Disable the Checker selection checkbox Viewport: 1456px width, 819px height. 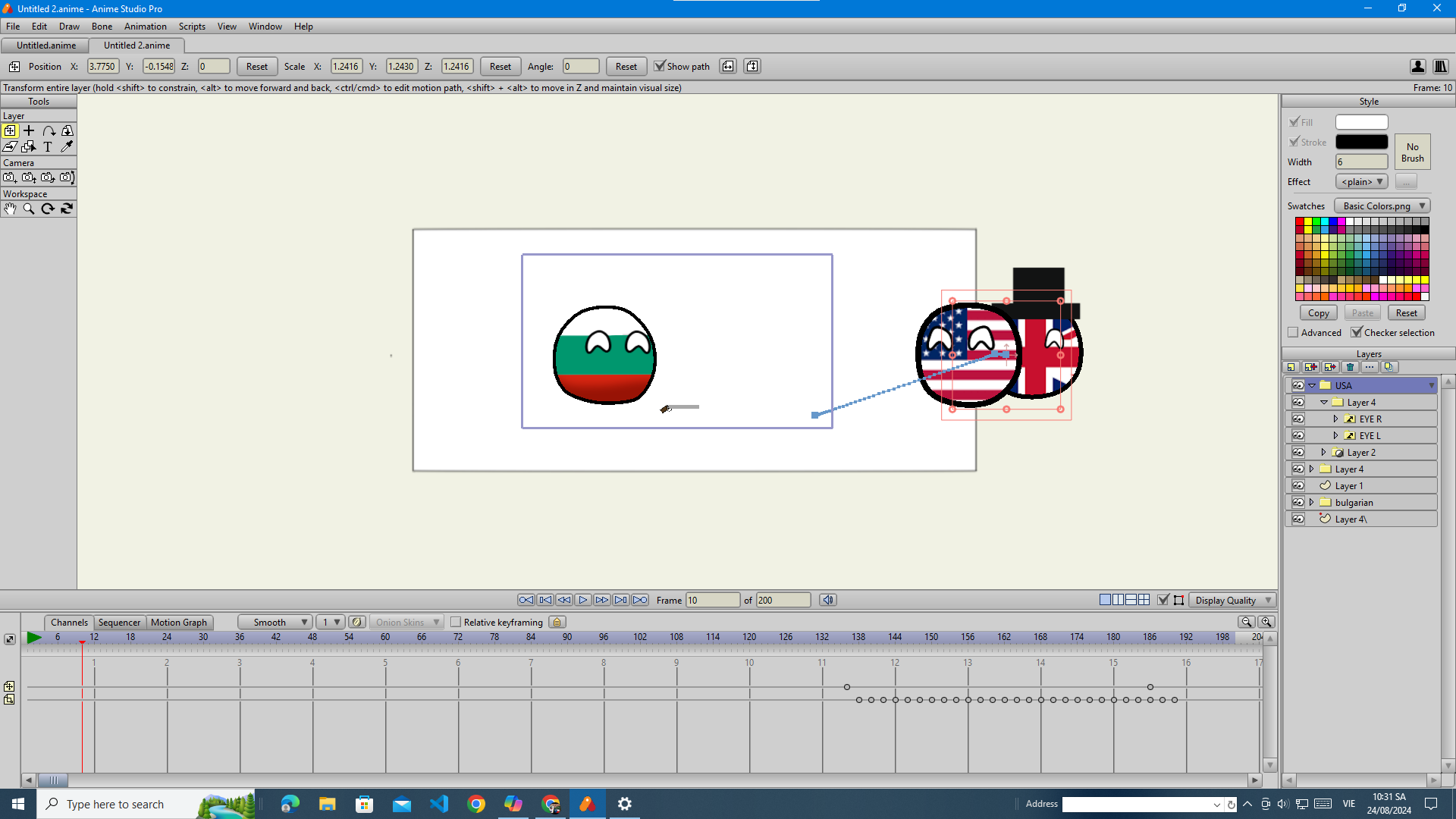1357,332
